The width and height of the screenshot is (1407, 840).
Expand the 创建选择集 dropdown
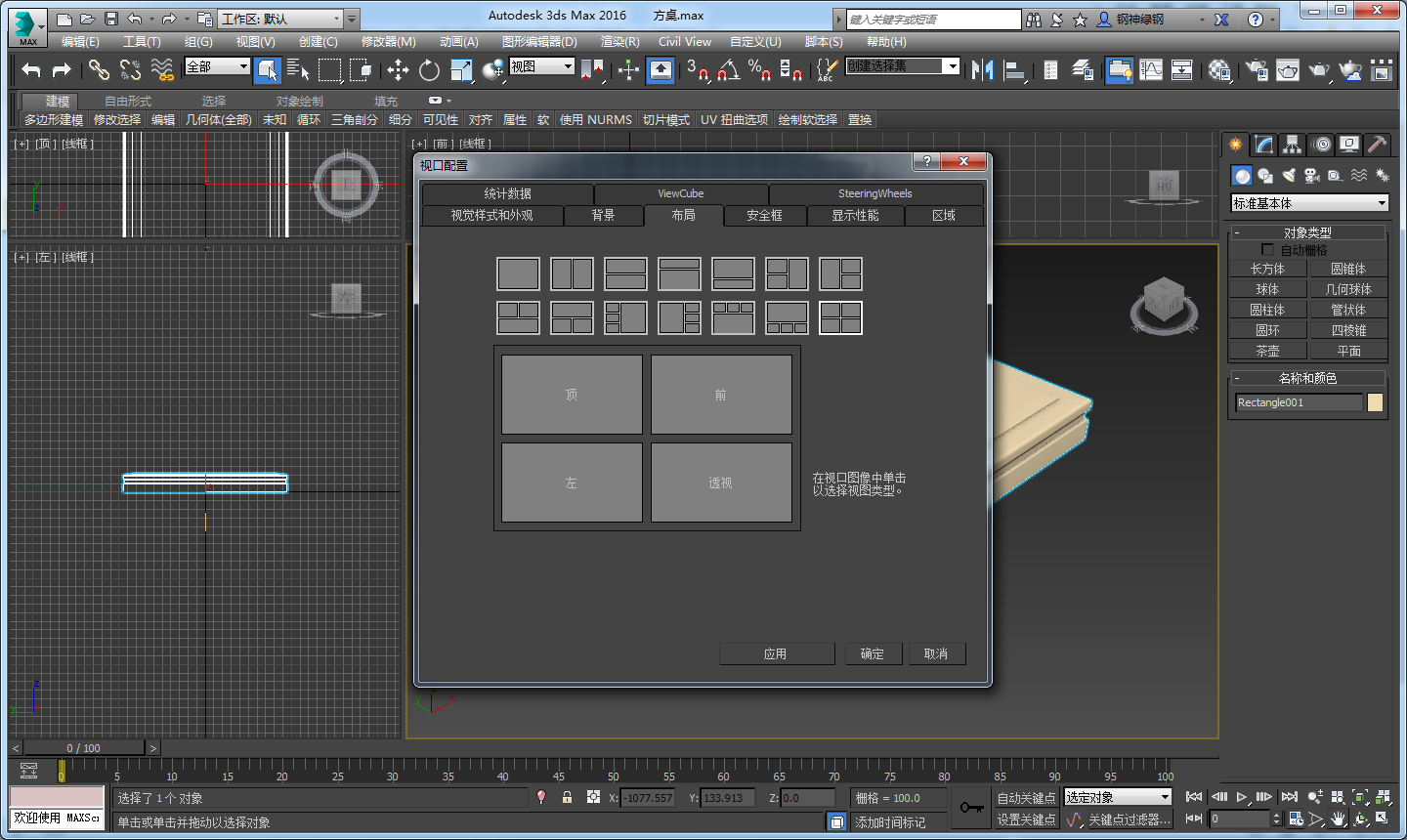[x=952, y=65]
